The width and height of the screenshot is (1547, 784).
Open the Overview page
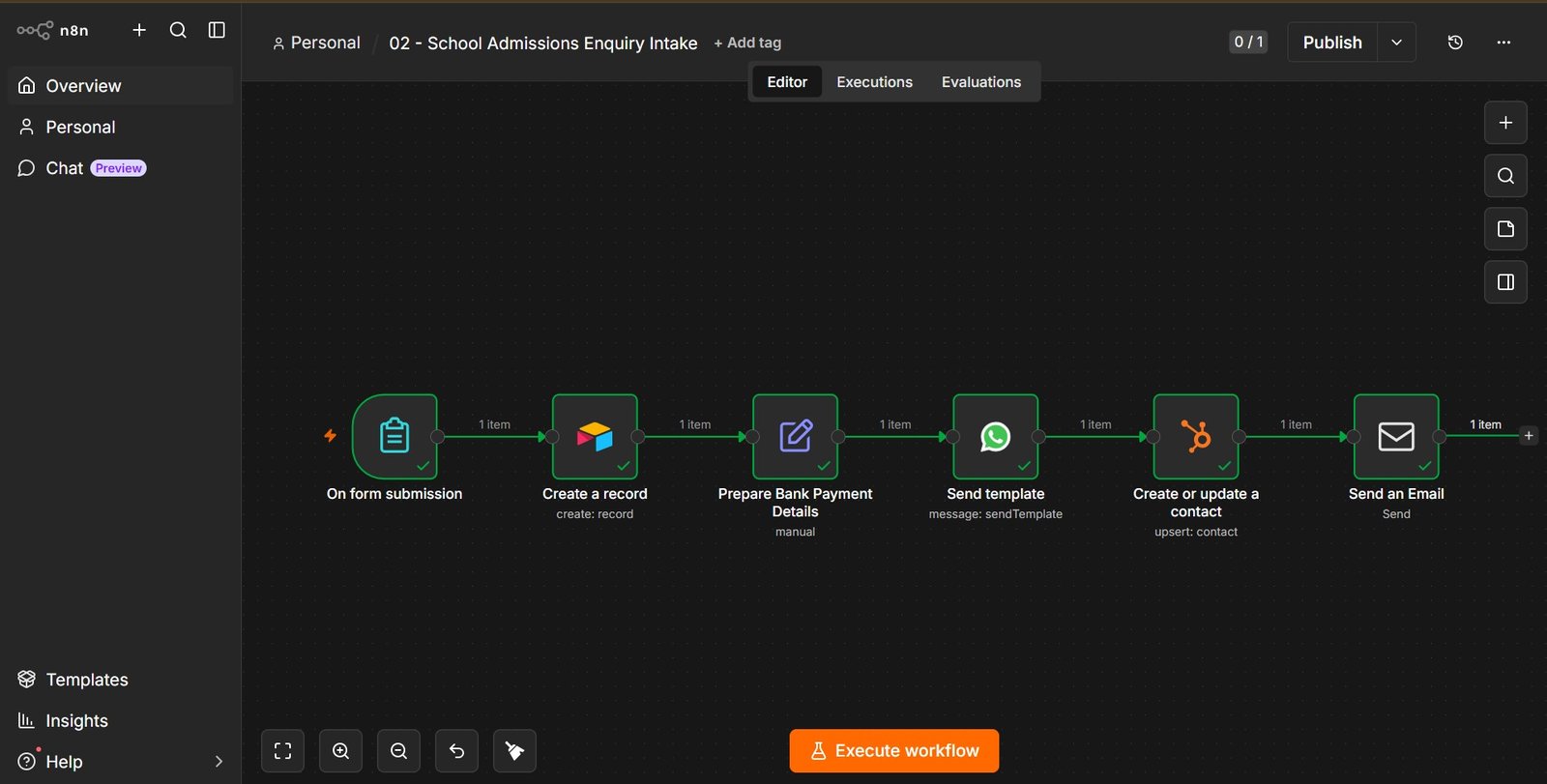coord(120,86)
